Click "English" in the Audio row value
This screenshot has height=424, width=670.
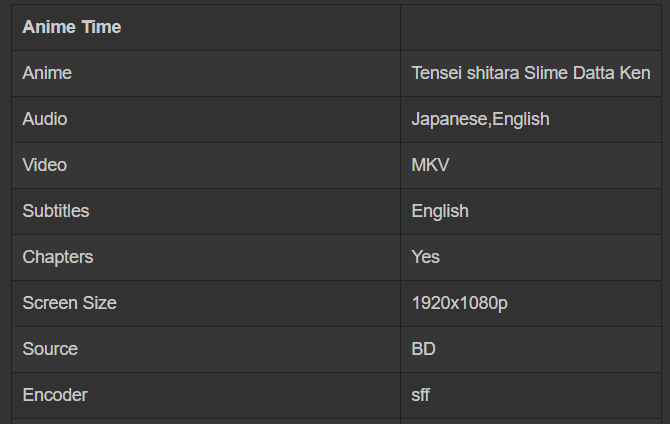pos(520,119)
